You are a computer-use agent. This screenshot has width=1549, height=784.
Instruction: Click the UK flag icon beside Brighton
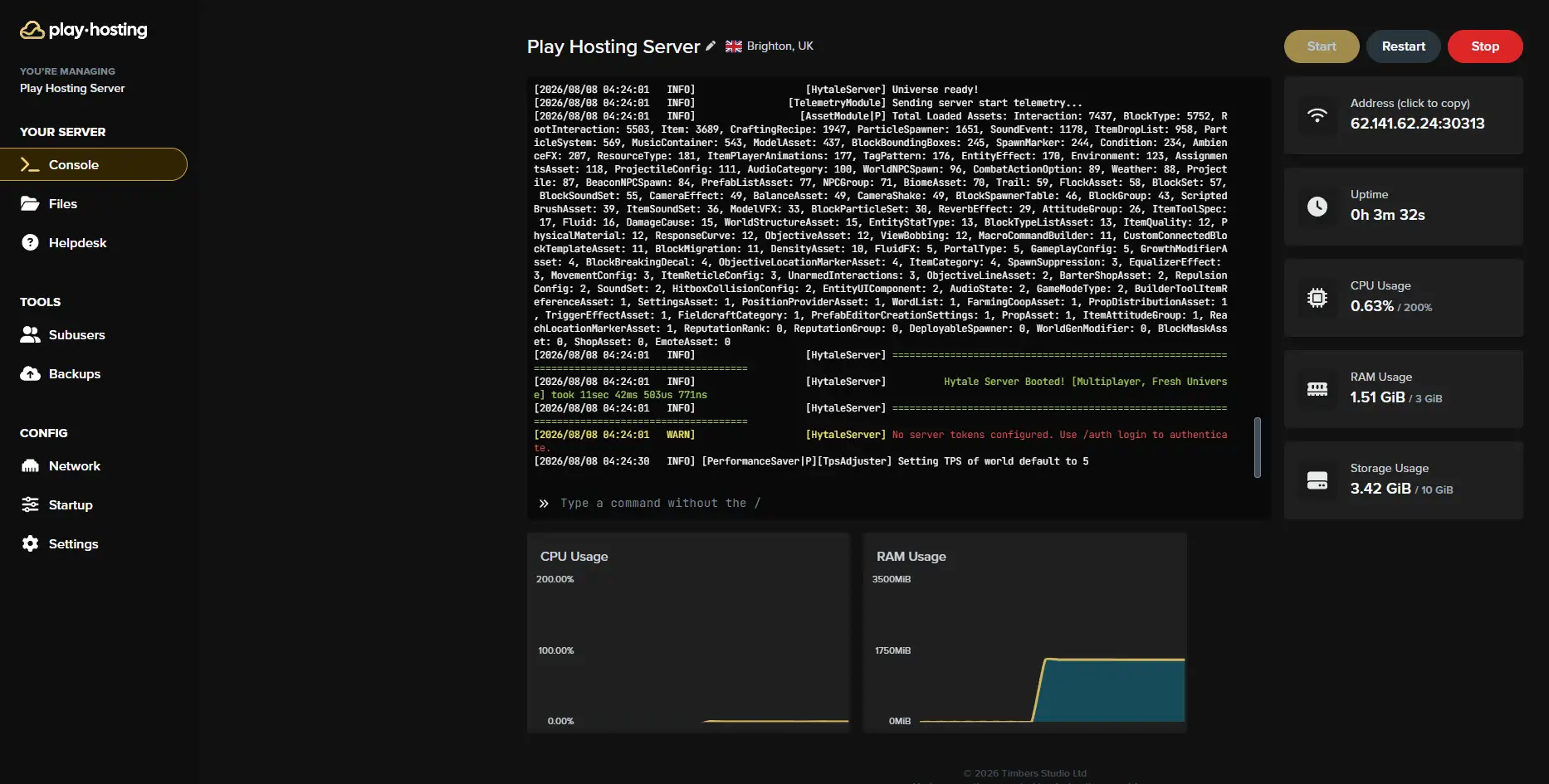click(x=734, y=46)
